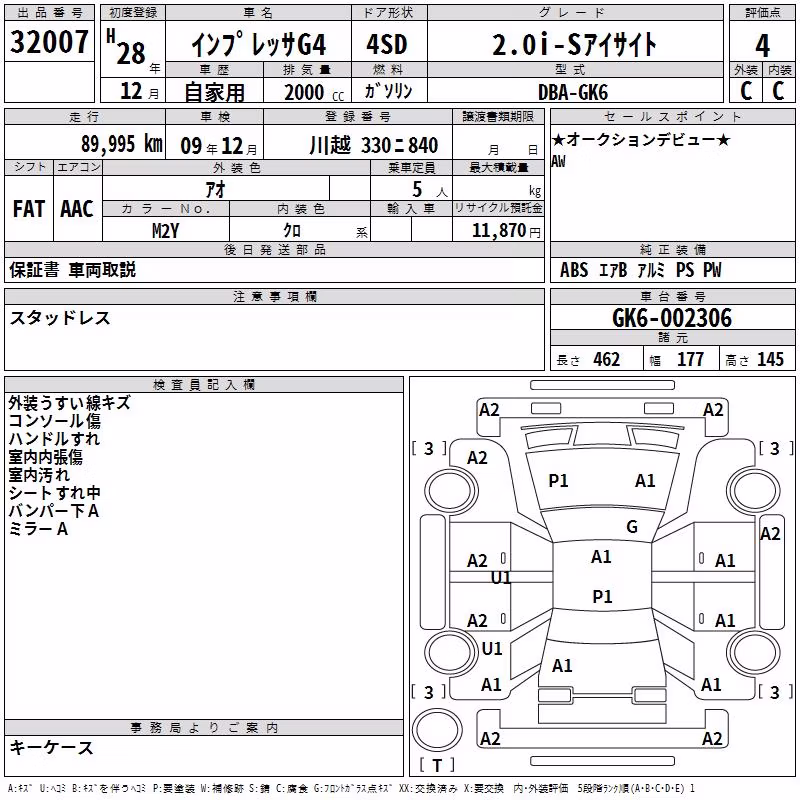Click the interior grade C under 内装
The image size is (800, 800).
click(778, 91)
